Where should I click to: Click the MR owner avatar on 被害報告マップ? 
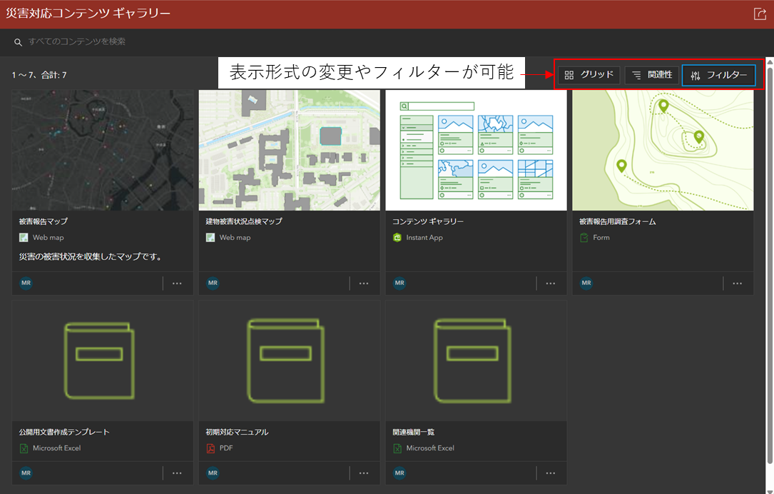point(26,283)
